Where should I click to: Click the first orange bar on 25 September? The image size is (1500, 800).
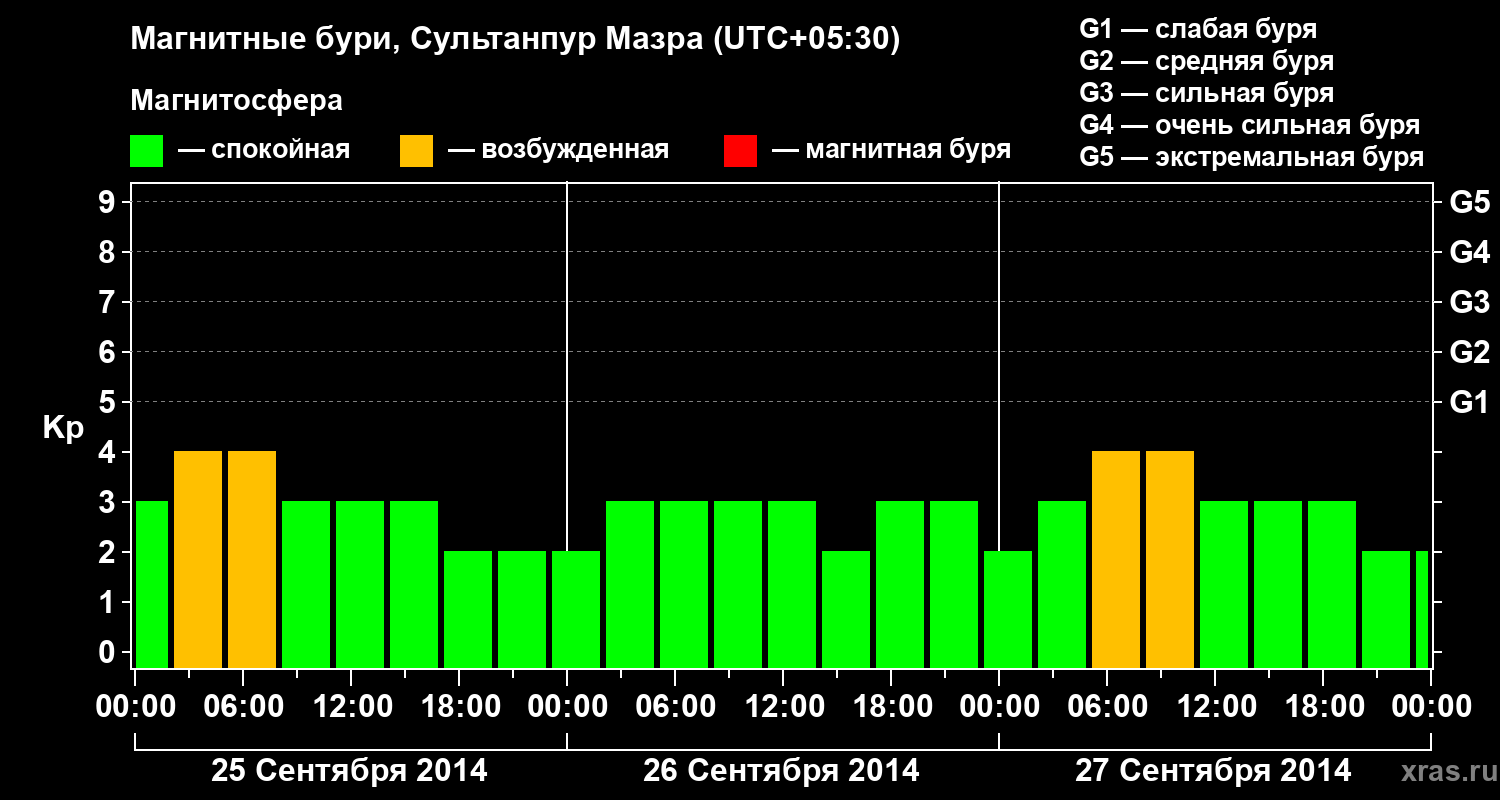198,560
